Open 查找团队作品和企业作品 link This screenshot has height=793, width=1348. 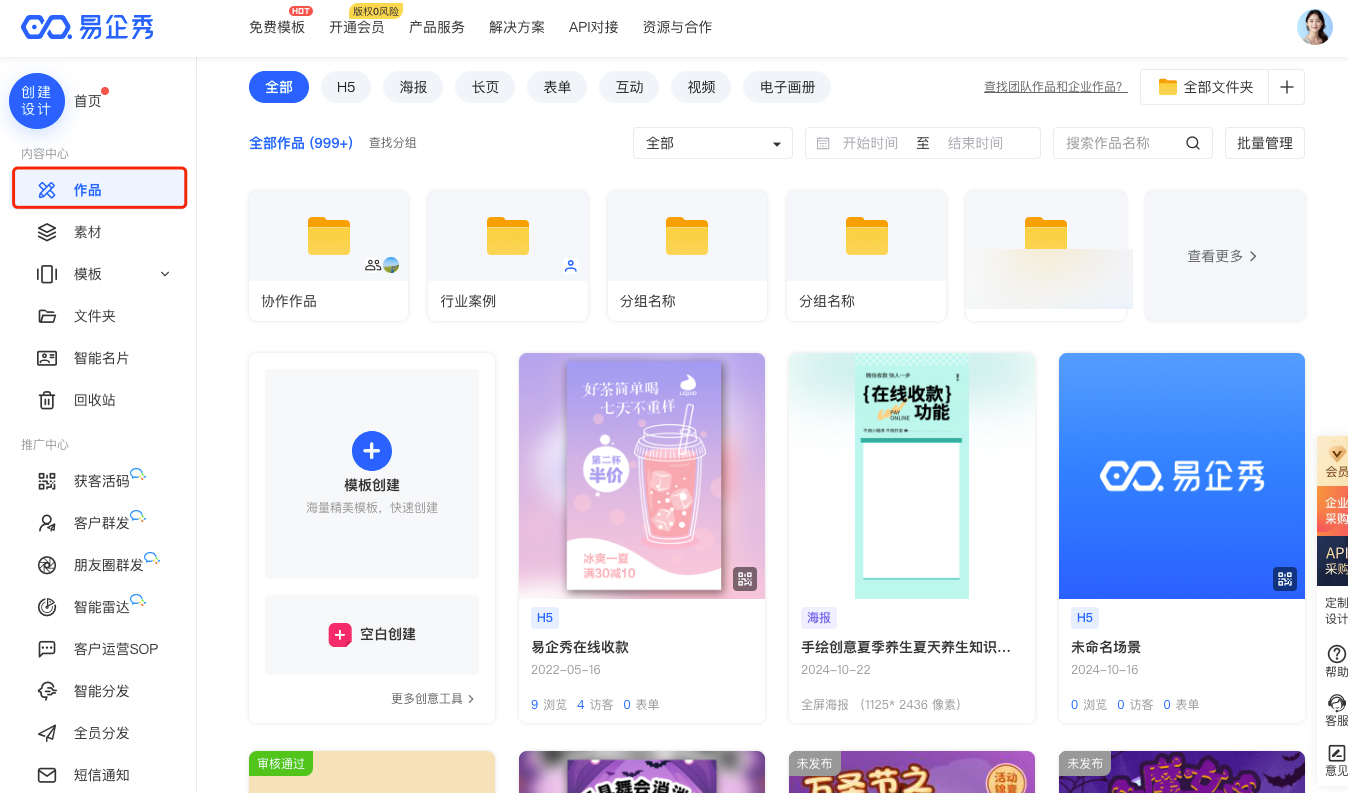tap(1055, 87)
